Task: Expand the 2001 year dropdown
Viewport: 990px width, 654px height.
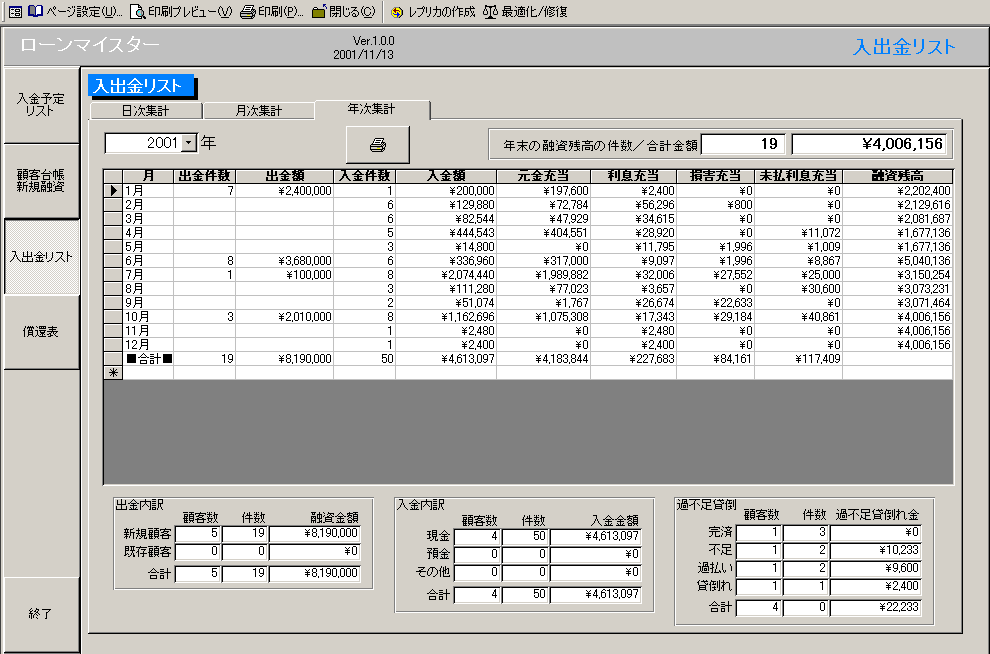Action: pyautogui.click(x=189, y=144)
